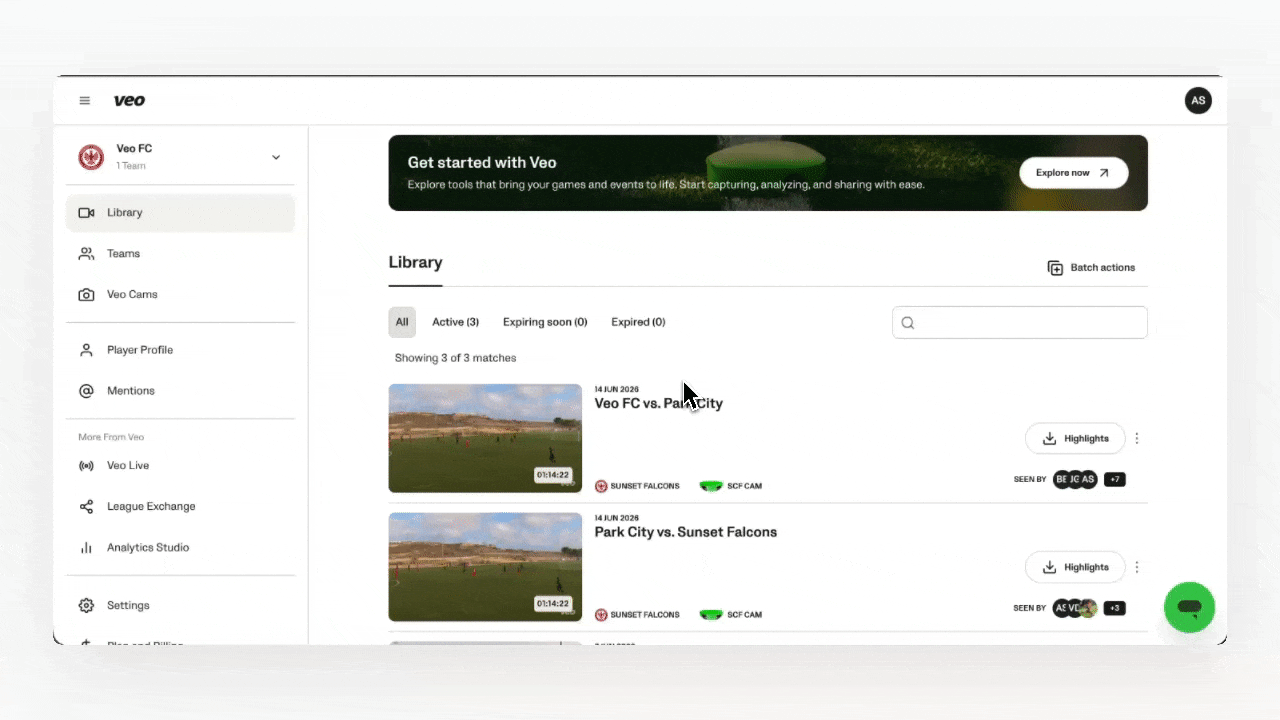Go to the Teams page

click(180, 254)
